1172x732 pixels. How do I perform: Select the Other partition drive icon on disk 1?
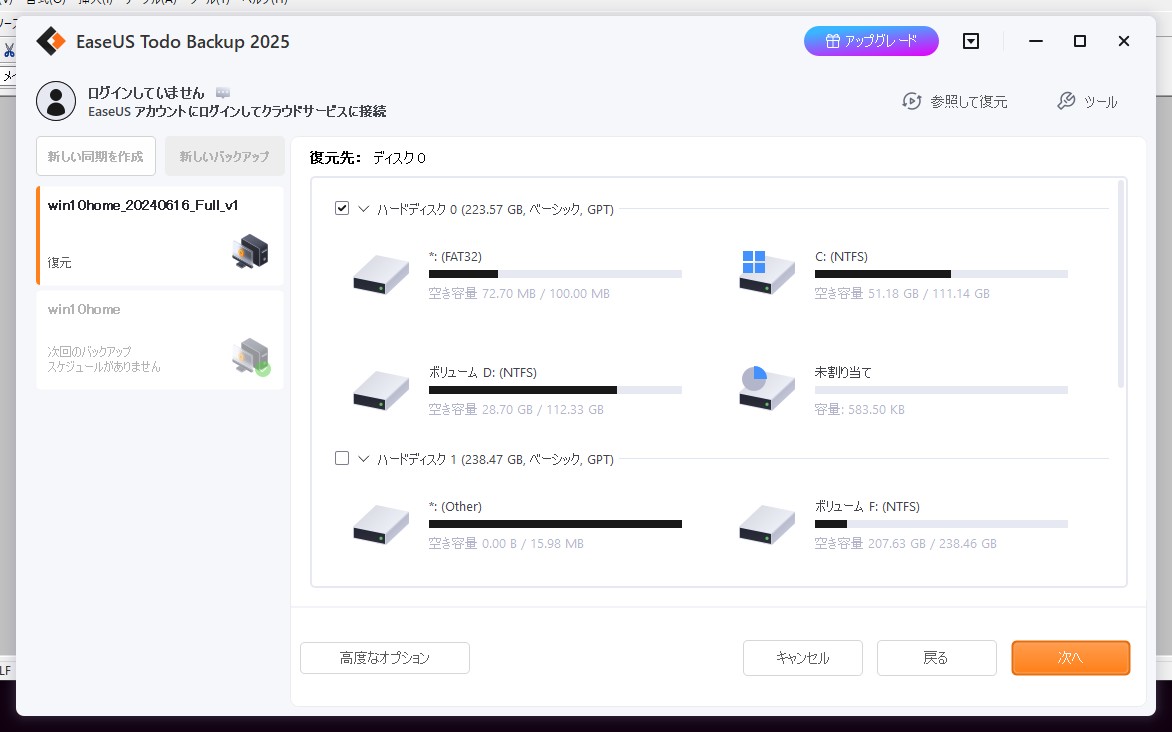[x=381, y=524]
